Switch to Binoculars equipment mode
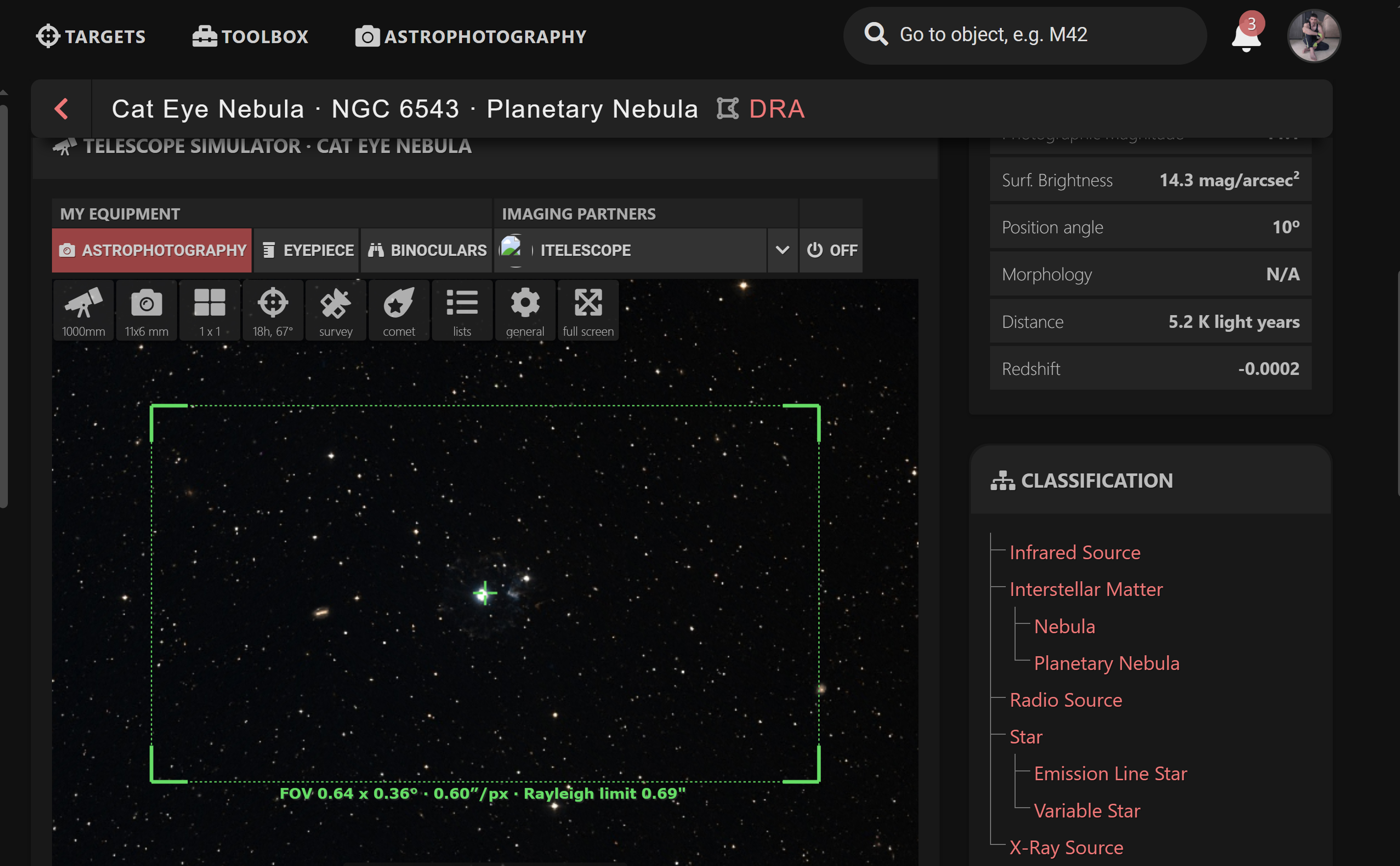 [427, 250]
